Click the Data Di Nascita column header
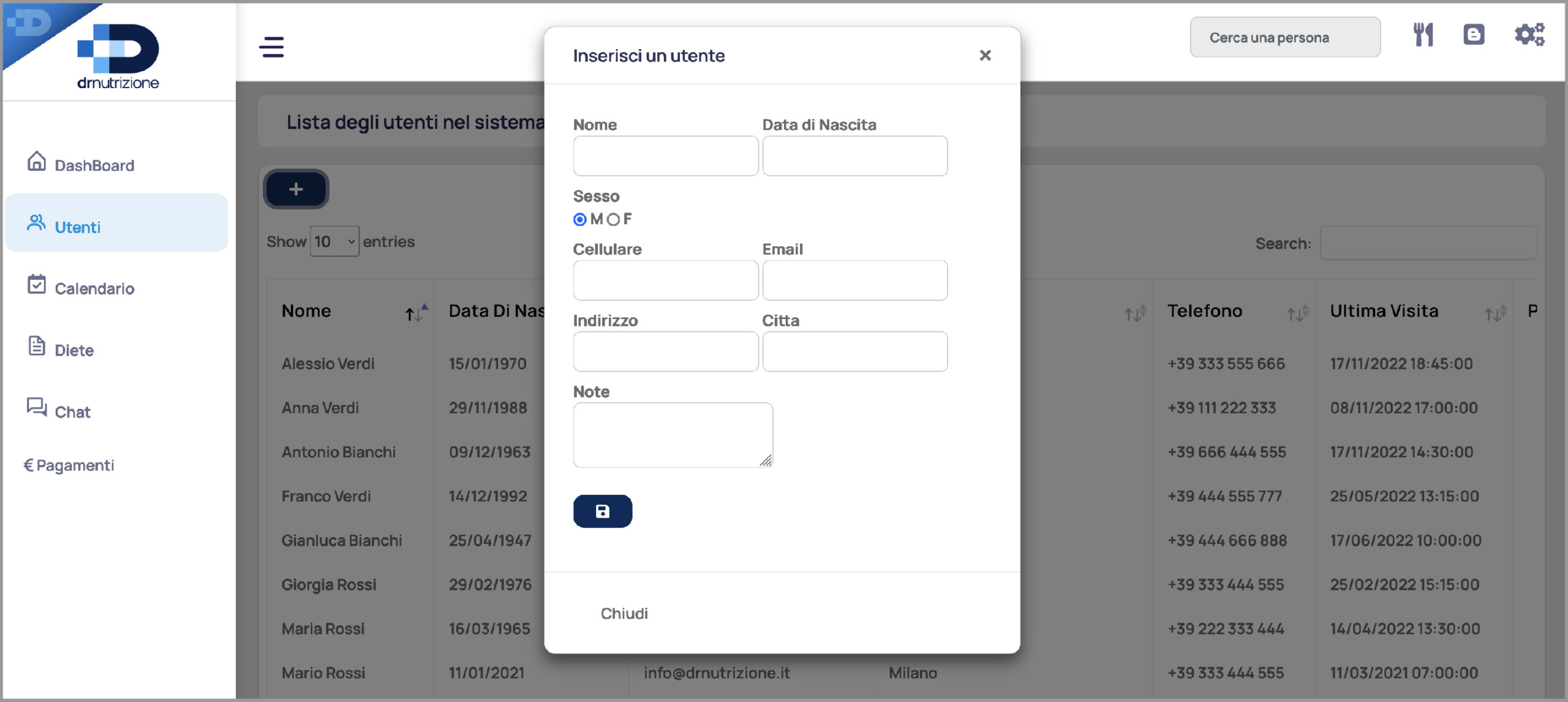 pyautogui.click(x=497, y=311)
